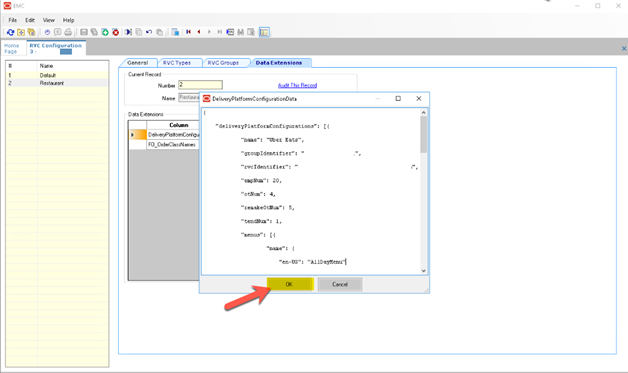Click the Print toolbar icon
This screenshot has width=628, height=373.
[x=68, y=32]
